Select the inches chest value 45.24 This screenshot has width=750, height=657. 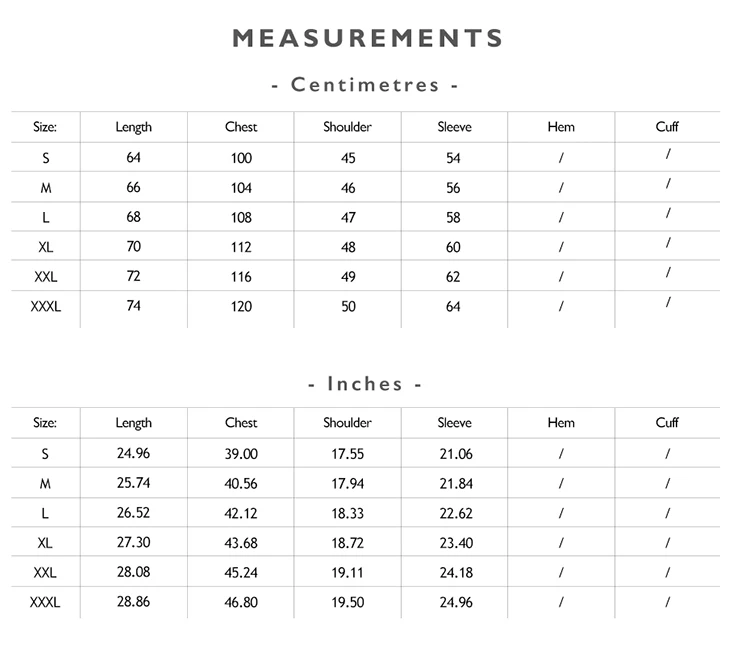tap(241, 573)
